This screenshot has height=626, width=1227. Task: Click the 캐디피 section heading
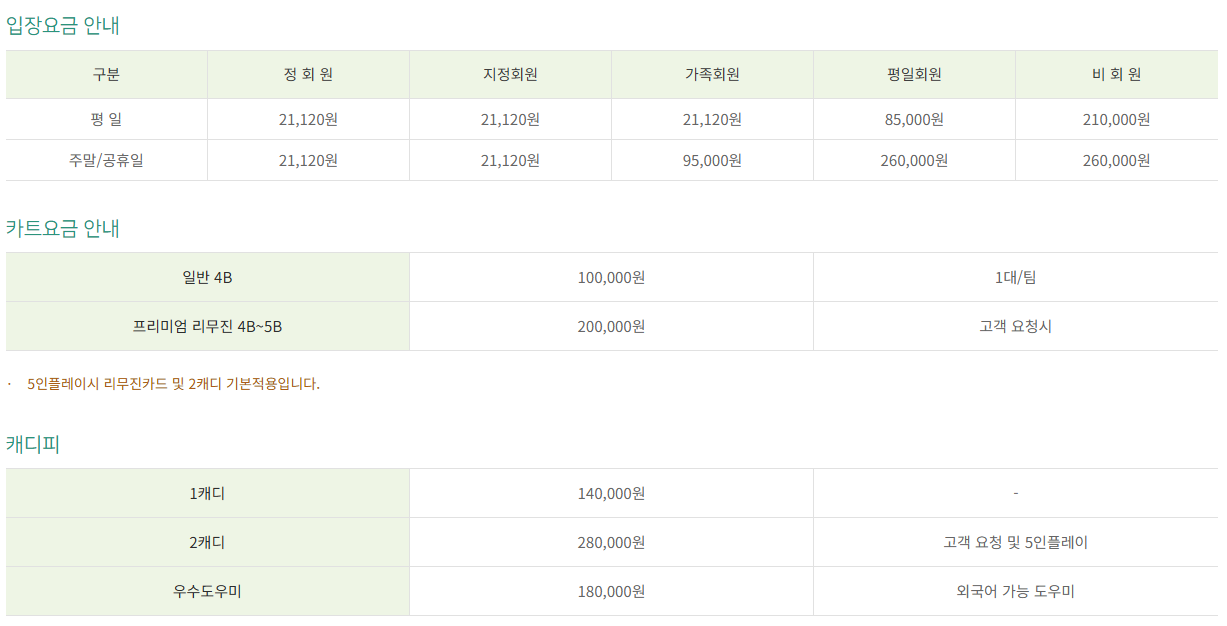(33, 444)
